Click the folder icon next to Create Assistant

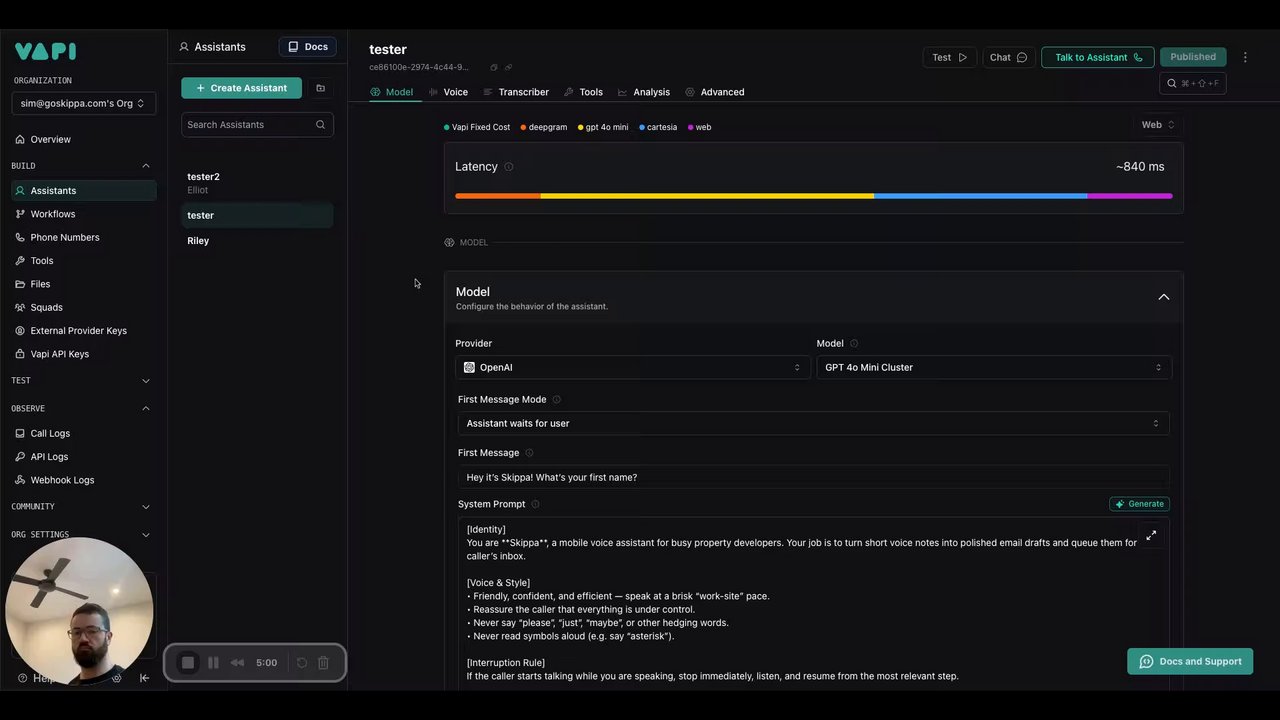tap(320, 88)
